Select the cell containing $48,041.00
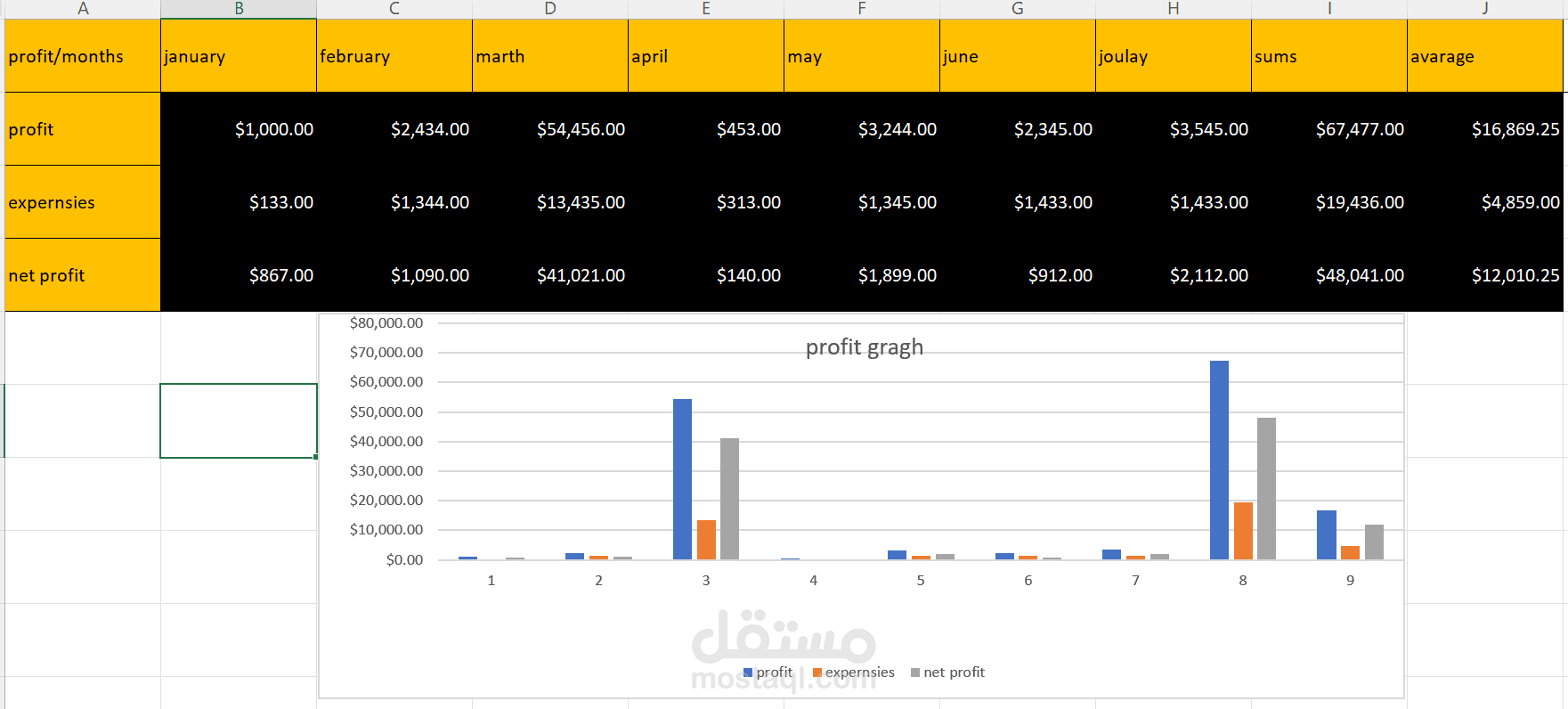Image resolution: width=1568 pixels, height=709 pixels. 1329,275
